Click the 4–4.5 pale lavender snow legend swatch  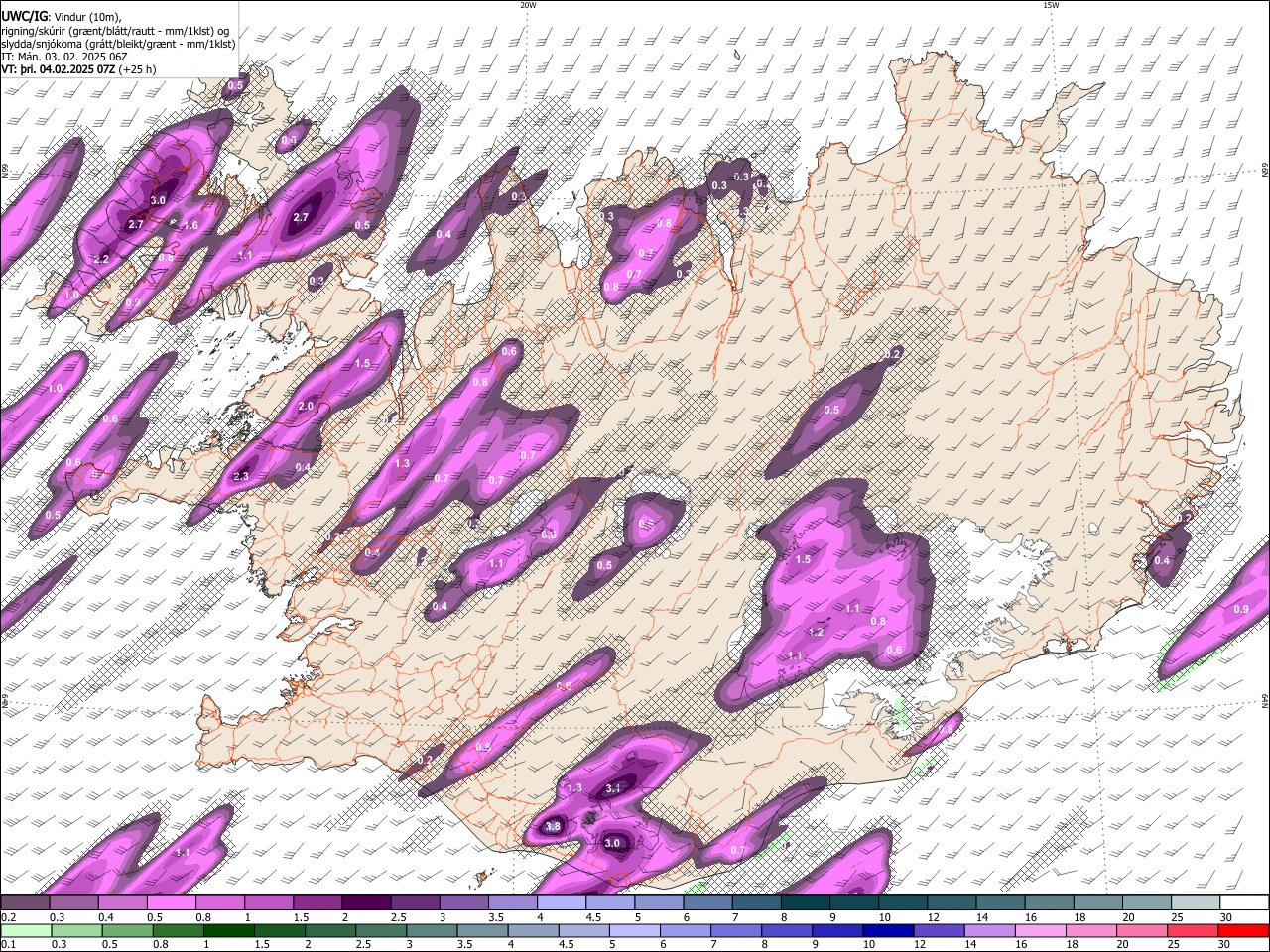[x=562, y=902]
